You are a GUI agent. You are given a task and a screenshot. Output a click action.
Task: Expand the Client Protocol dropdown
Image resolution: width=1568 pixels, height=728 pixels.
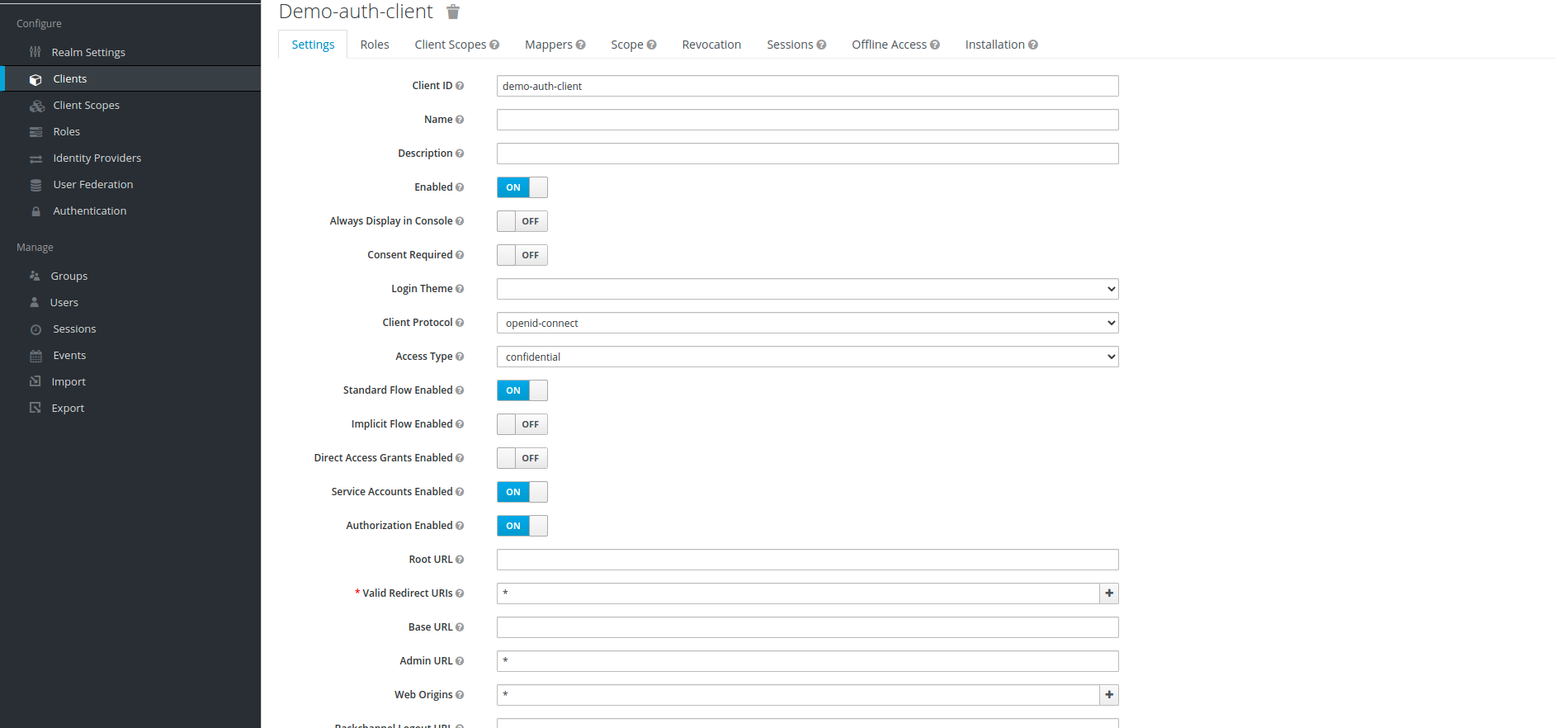pyautogui.click(x=807, y=323)
